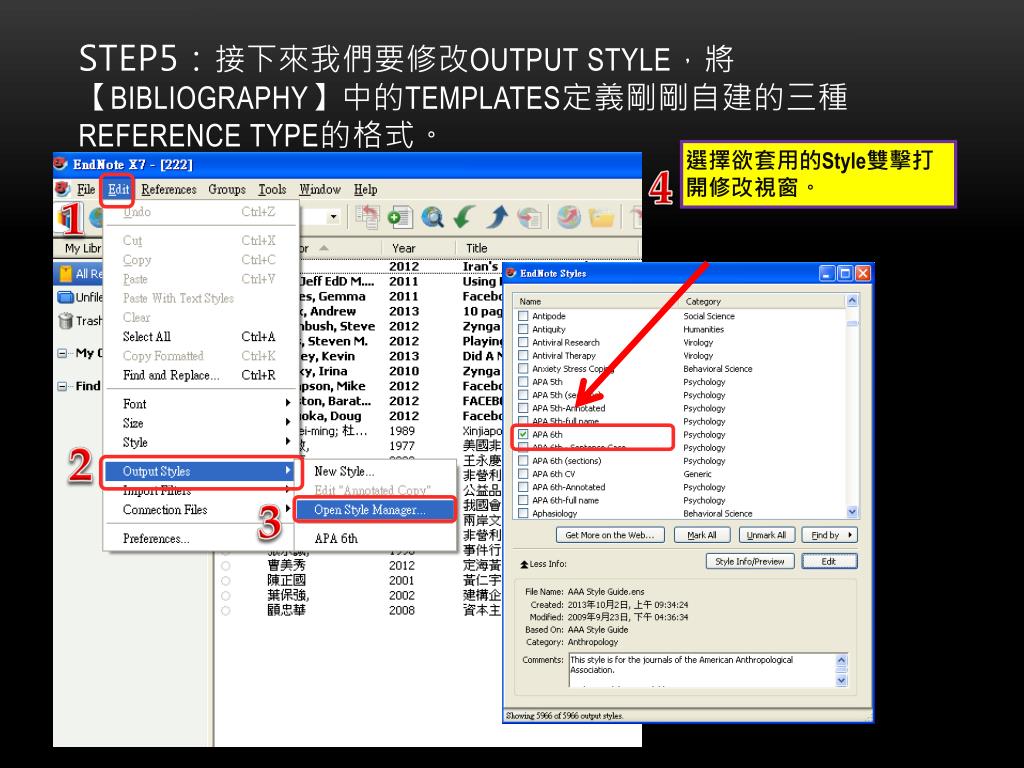This screenshot has width=1024, height=768.
Task: Click EndNote Styles dialog title bar icon
Action: point(511,273)
